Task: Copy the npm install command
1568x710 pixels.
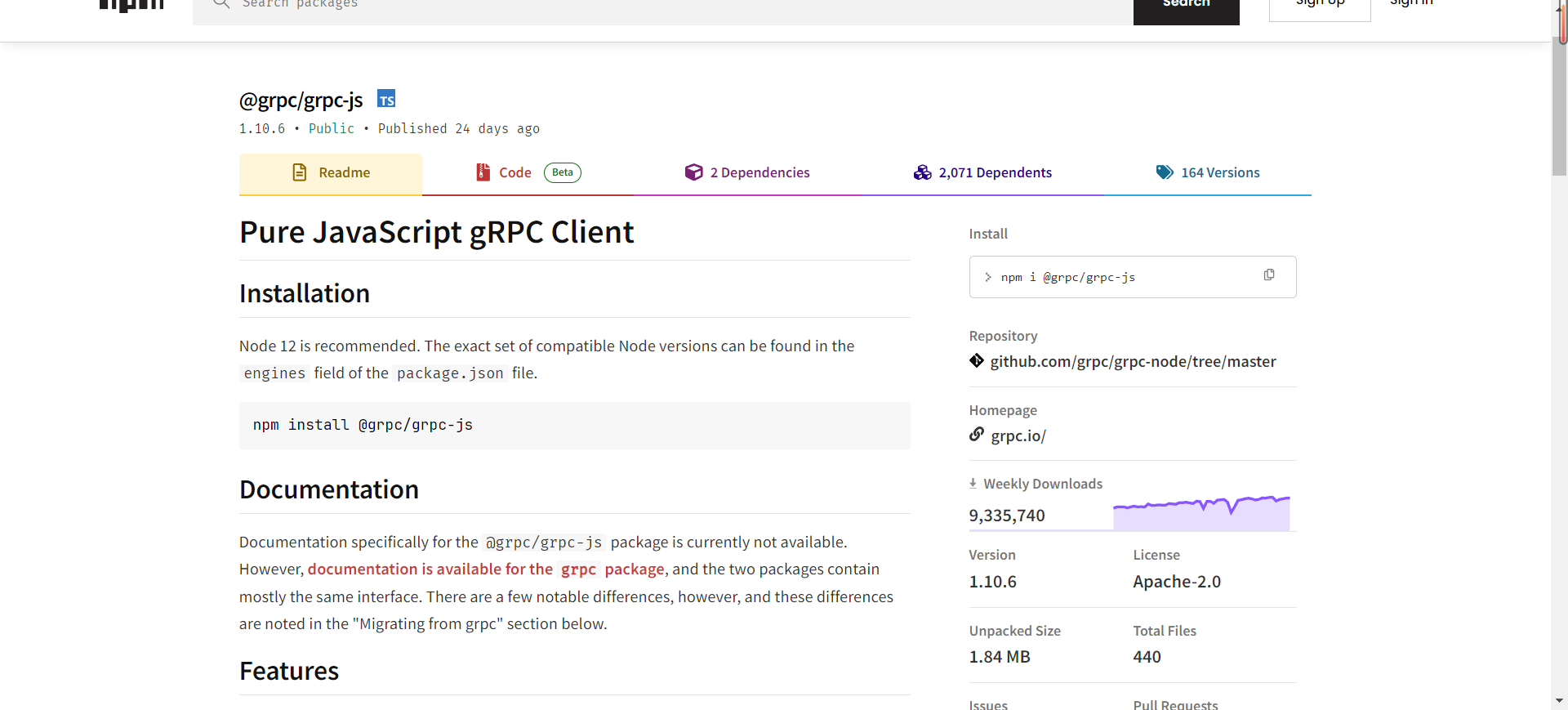Action: pos(1268,275)
